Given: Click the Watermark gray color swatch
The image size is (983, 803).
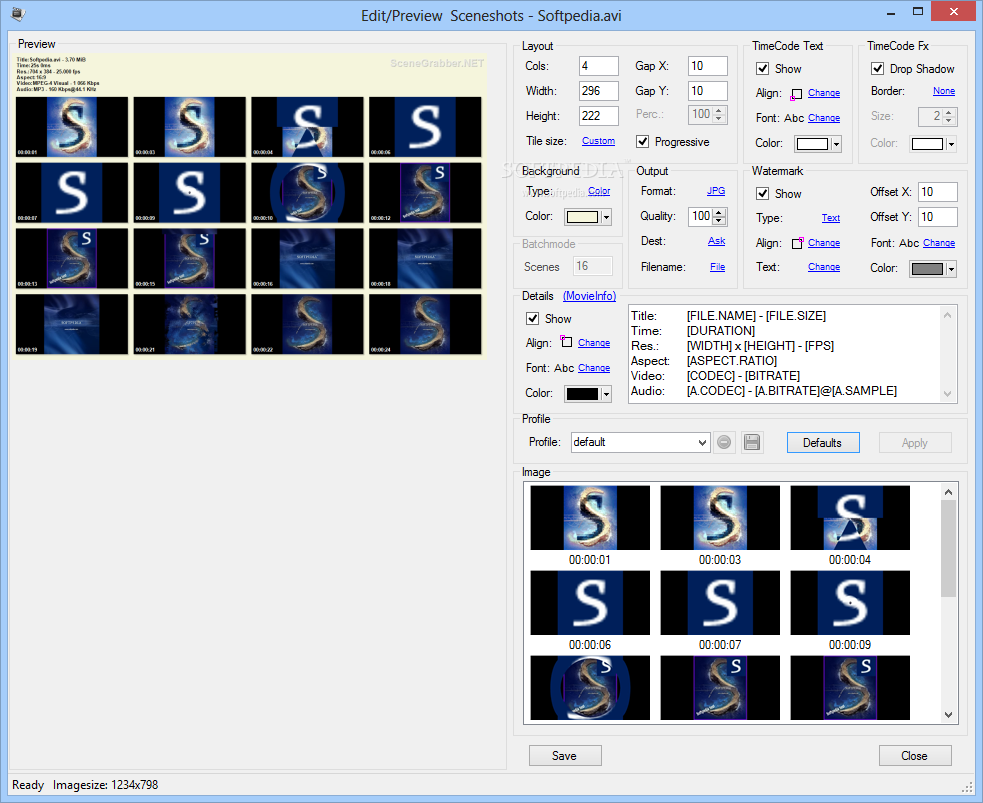Looking at the screenshot, I should click(927, 269).
